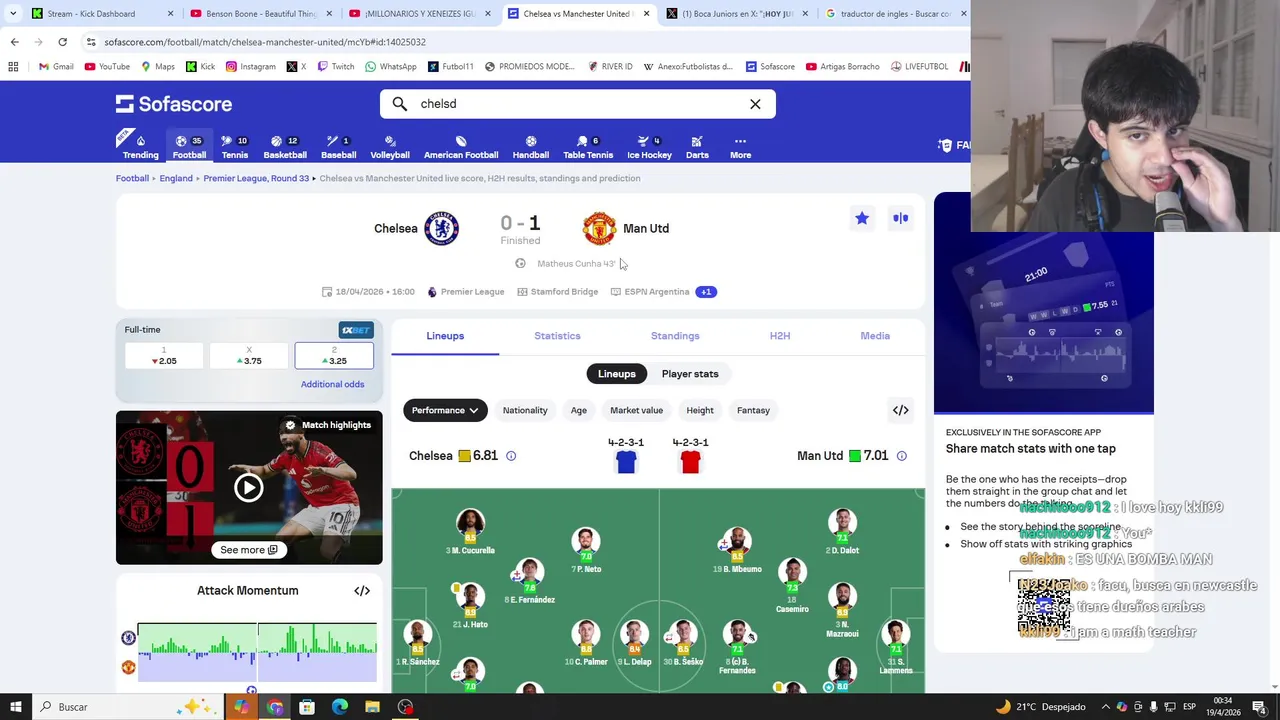Open the Twitch bookmark
The width and height of the screenshot is (1280, 720).
coord(335,67)
